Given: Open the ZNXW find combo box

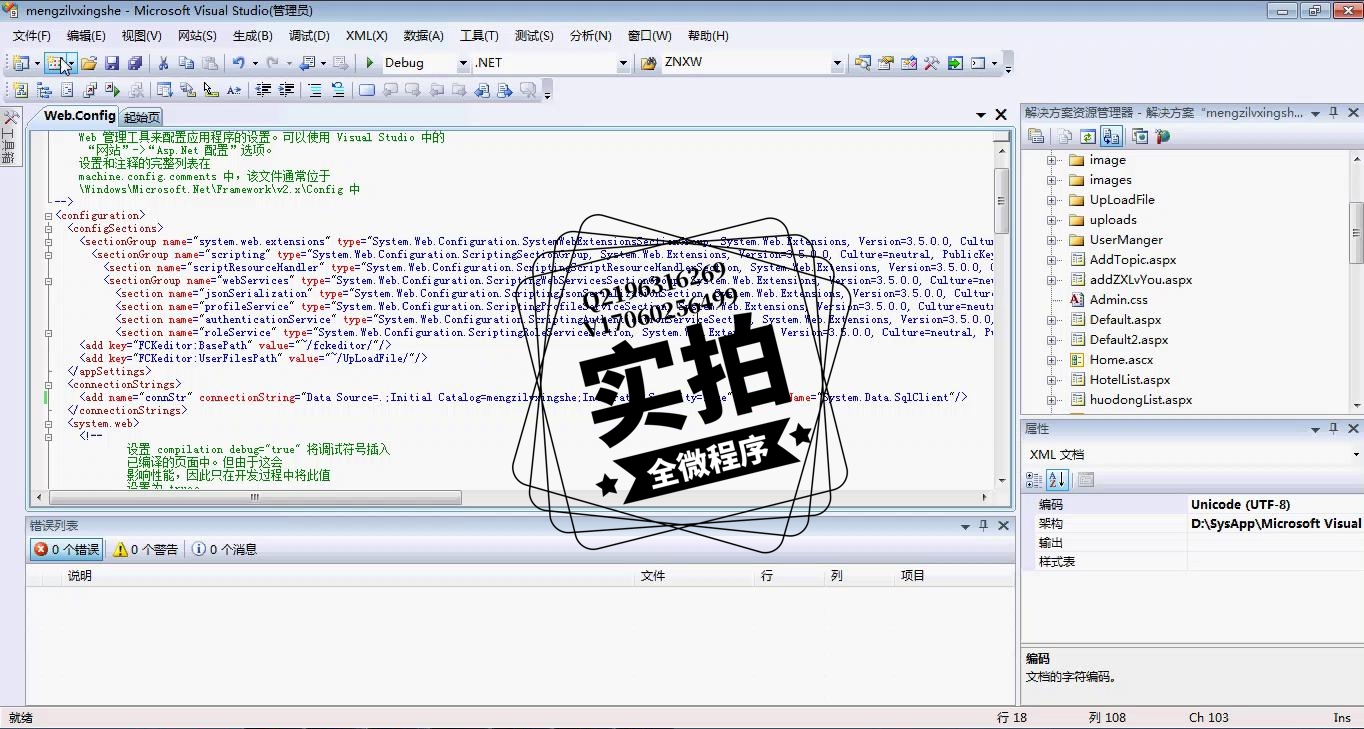Looking at the screenshot, I should coord(753,63).
